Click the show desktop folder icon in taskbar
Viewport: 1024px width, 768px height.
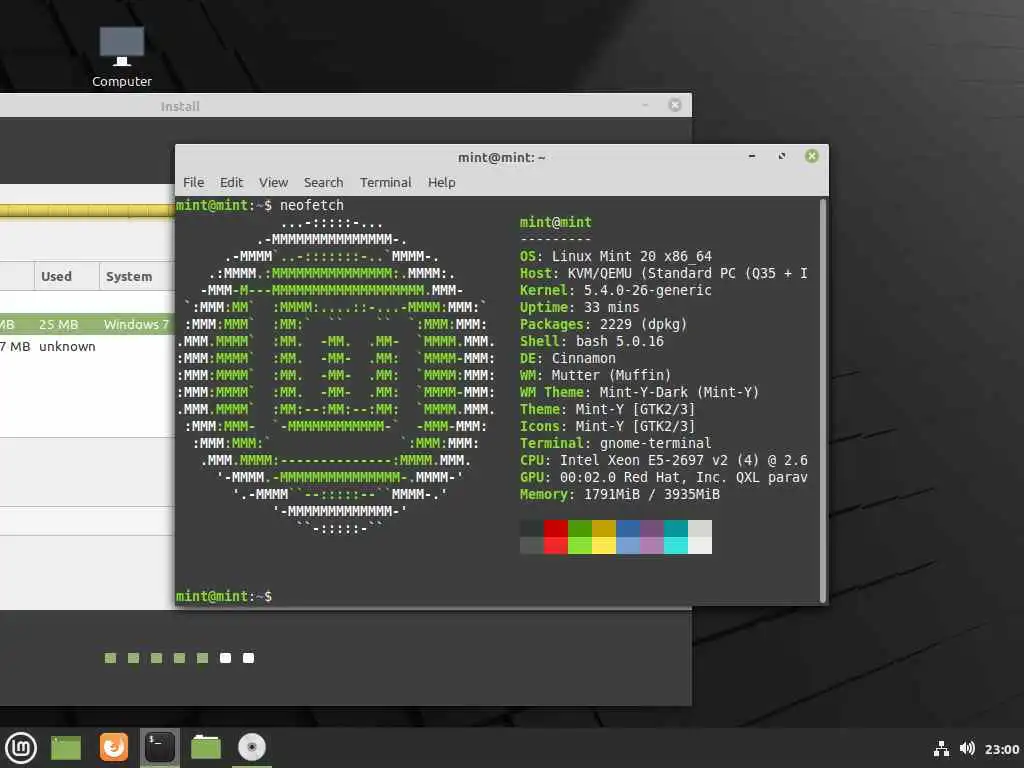click(x=66, y=748)
